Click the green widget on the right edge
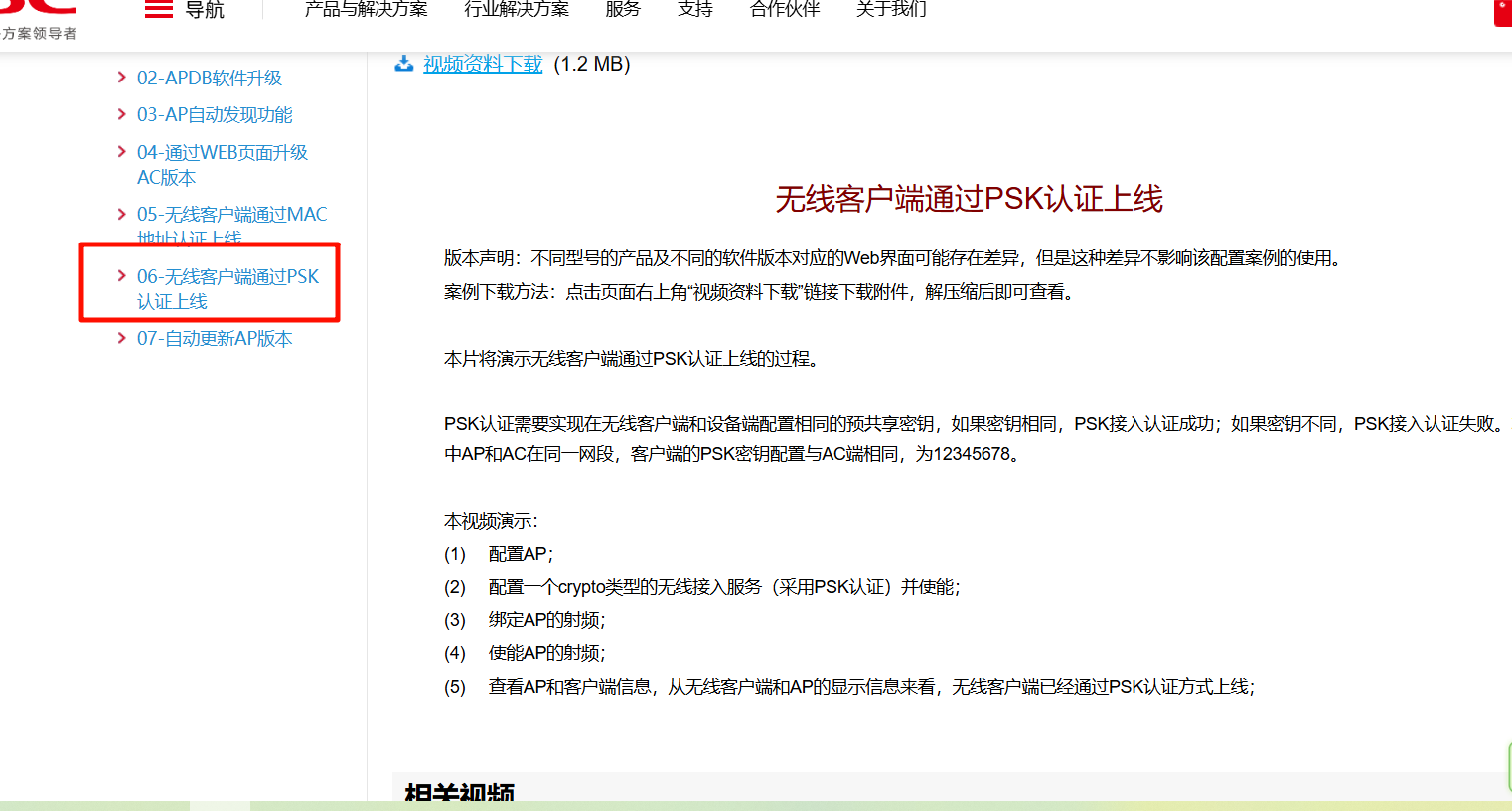Viewport: 1512px width, 811px height. 1508,766
